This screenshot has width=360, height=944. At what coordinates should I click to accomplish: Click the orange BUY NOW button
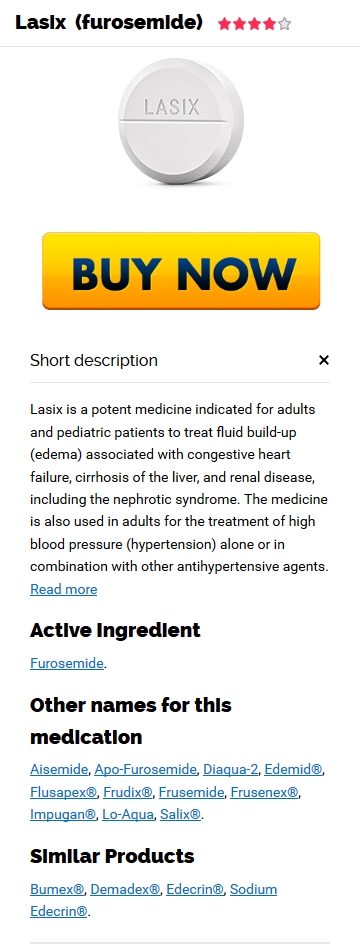(x=181, y=271)
